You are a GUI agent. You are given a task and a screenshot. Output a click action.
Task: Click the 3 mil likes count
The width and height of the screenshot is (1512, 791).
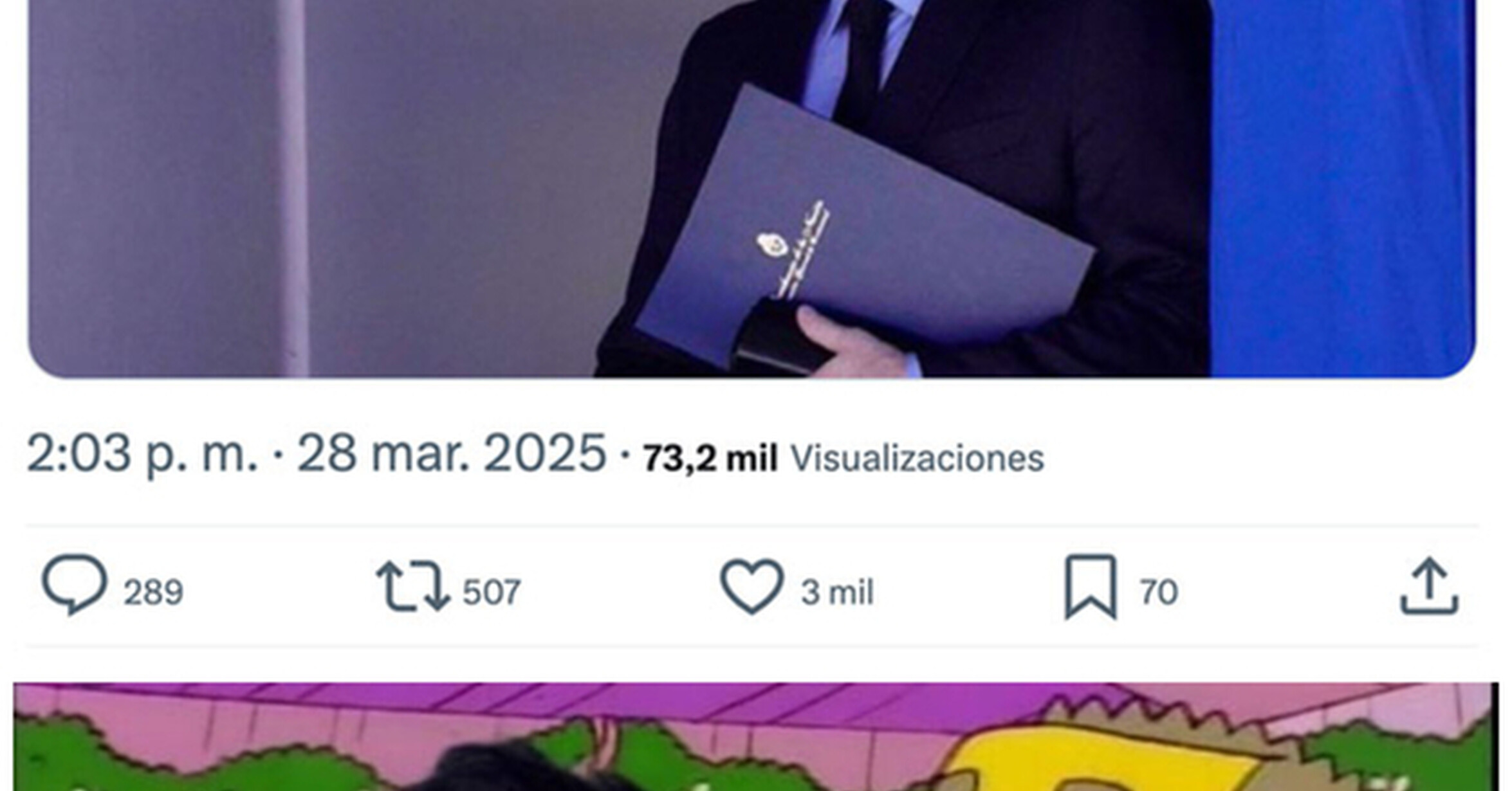837,592
